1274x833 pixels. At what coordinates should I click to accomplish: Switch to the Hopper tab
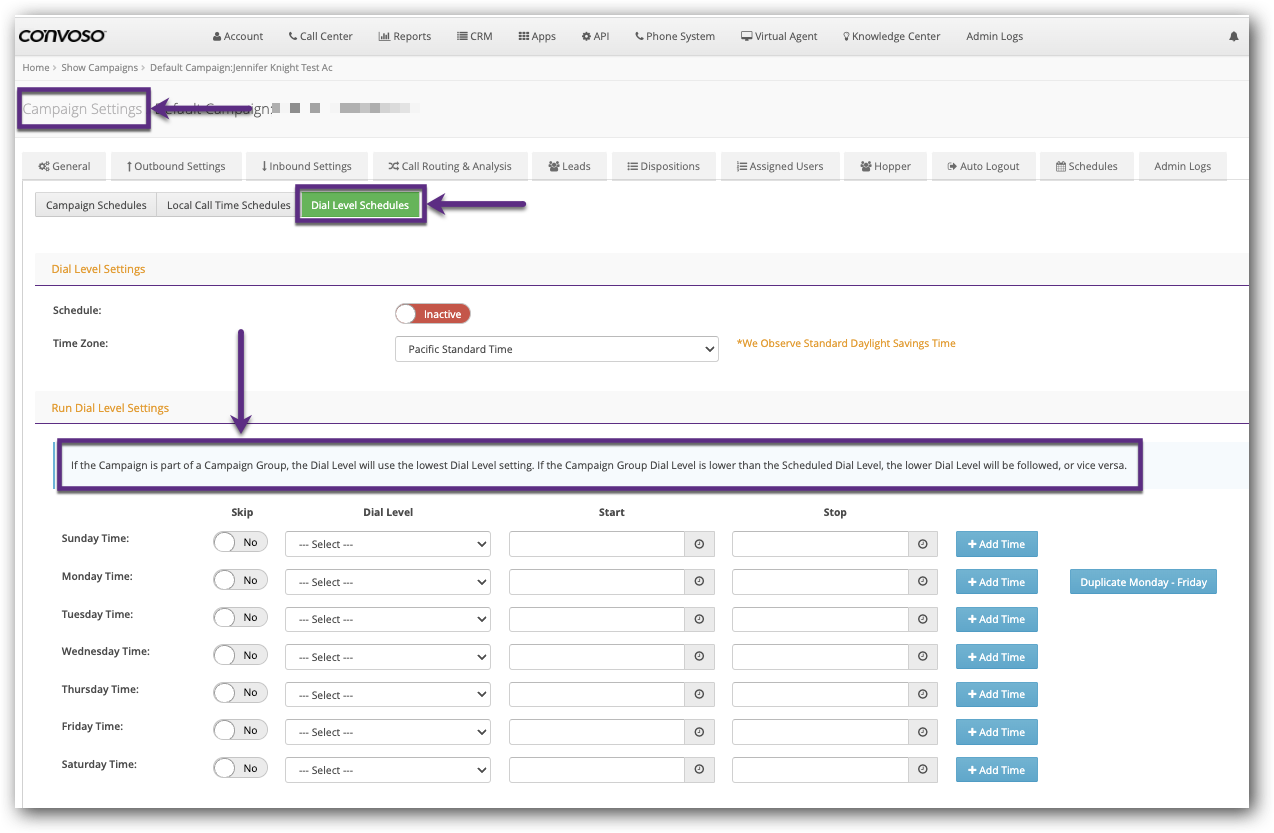click(x=885, y=166)
